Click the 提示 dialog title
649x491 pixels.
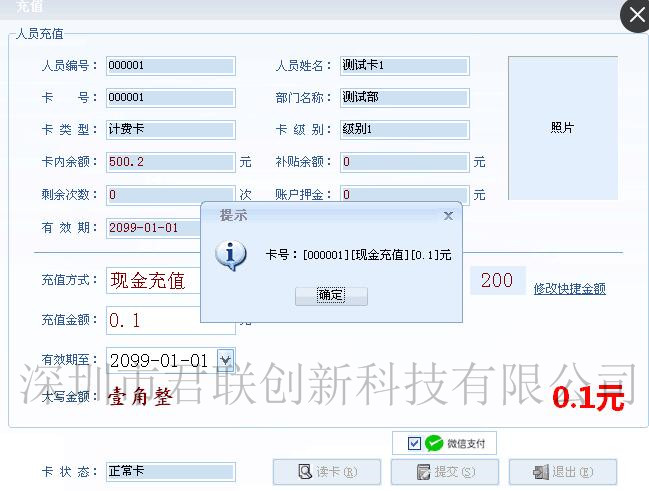233,215
